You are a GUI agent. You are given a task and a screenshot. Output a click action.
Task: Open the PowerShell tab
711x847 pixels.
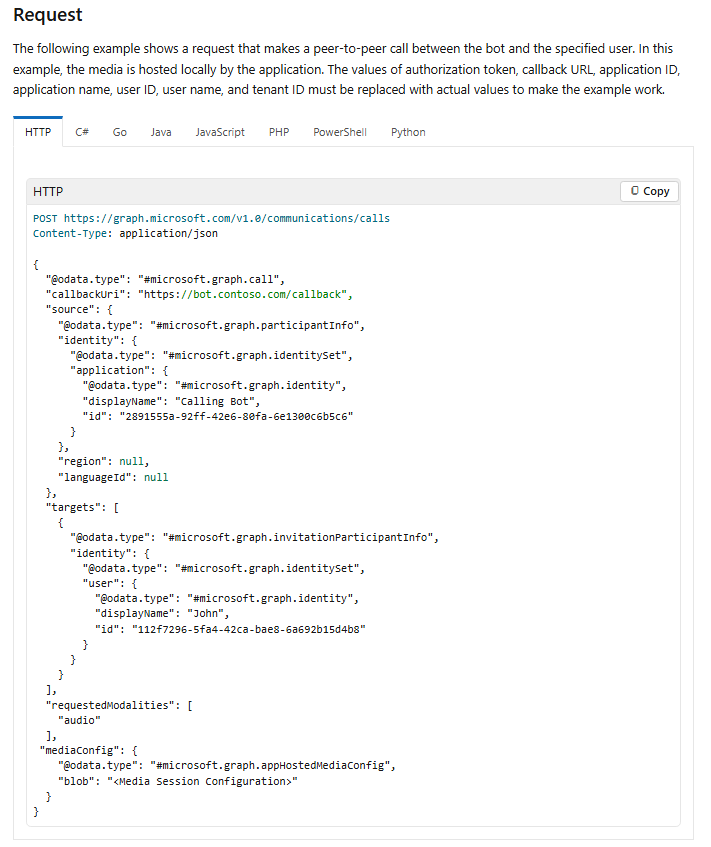tap(340, 132)
